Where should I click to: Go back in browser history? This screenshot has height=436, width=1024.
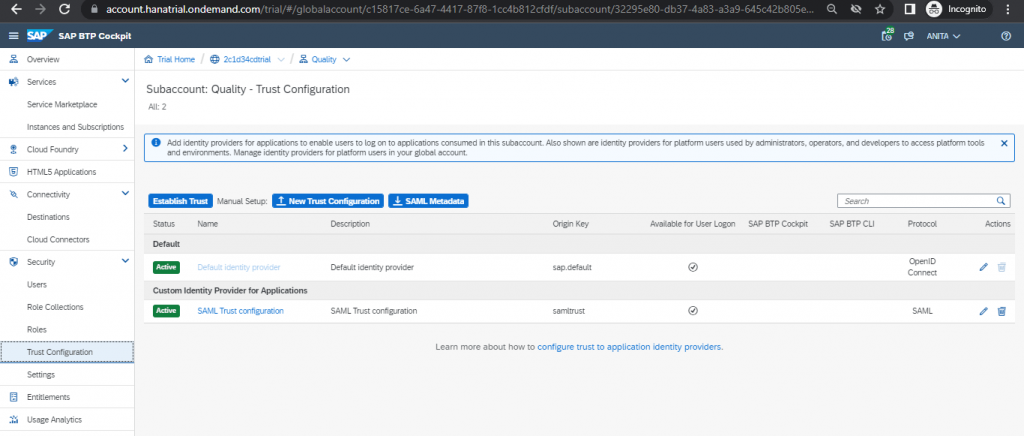16,9
